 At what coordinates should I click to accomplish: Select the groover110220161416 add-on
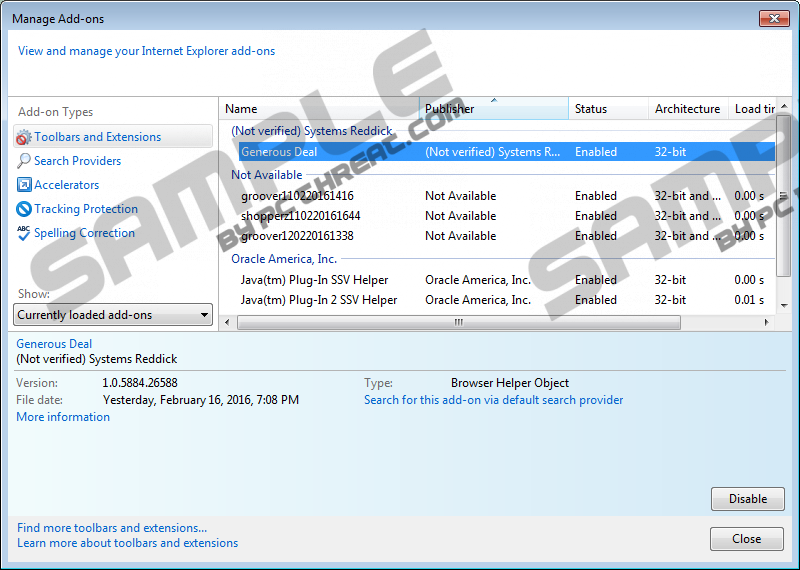297,196
